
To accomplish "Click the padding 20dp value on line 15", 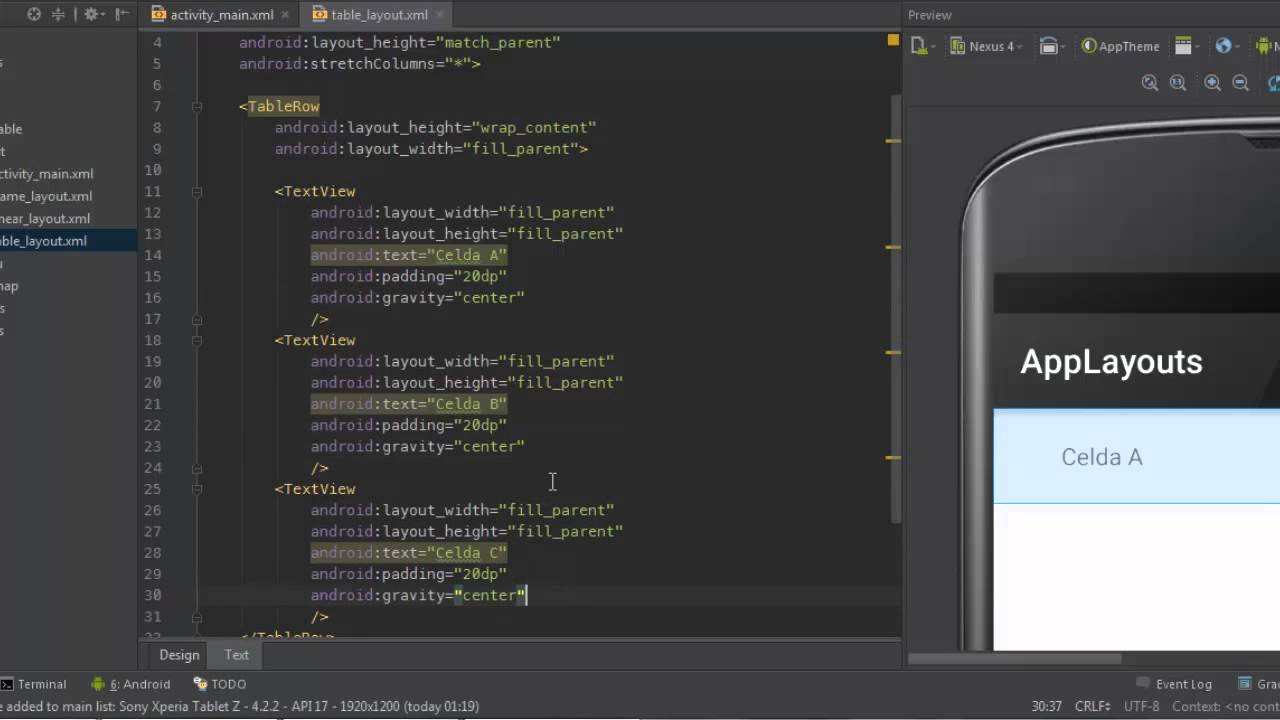I will click(478, 276).
